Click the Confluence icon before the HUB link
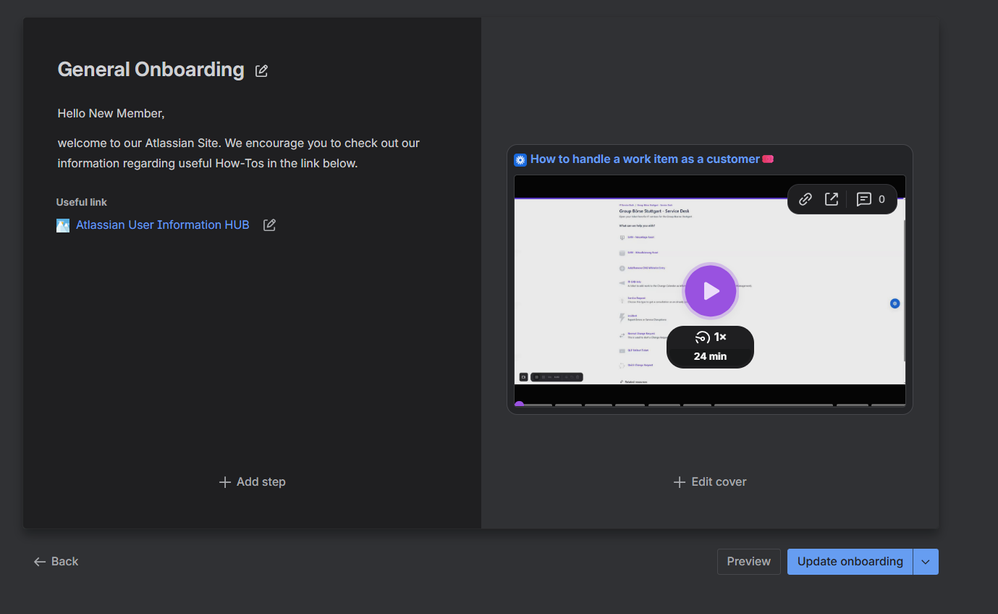998x614 pixels. (x=63, y=225)
